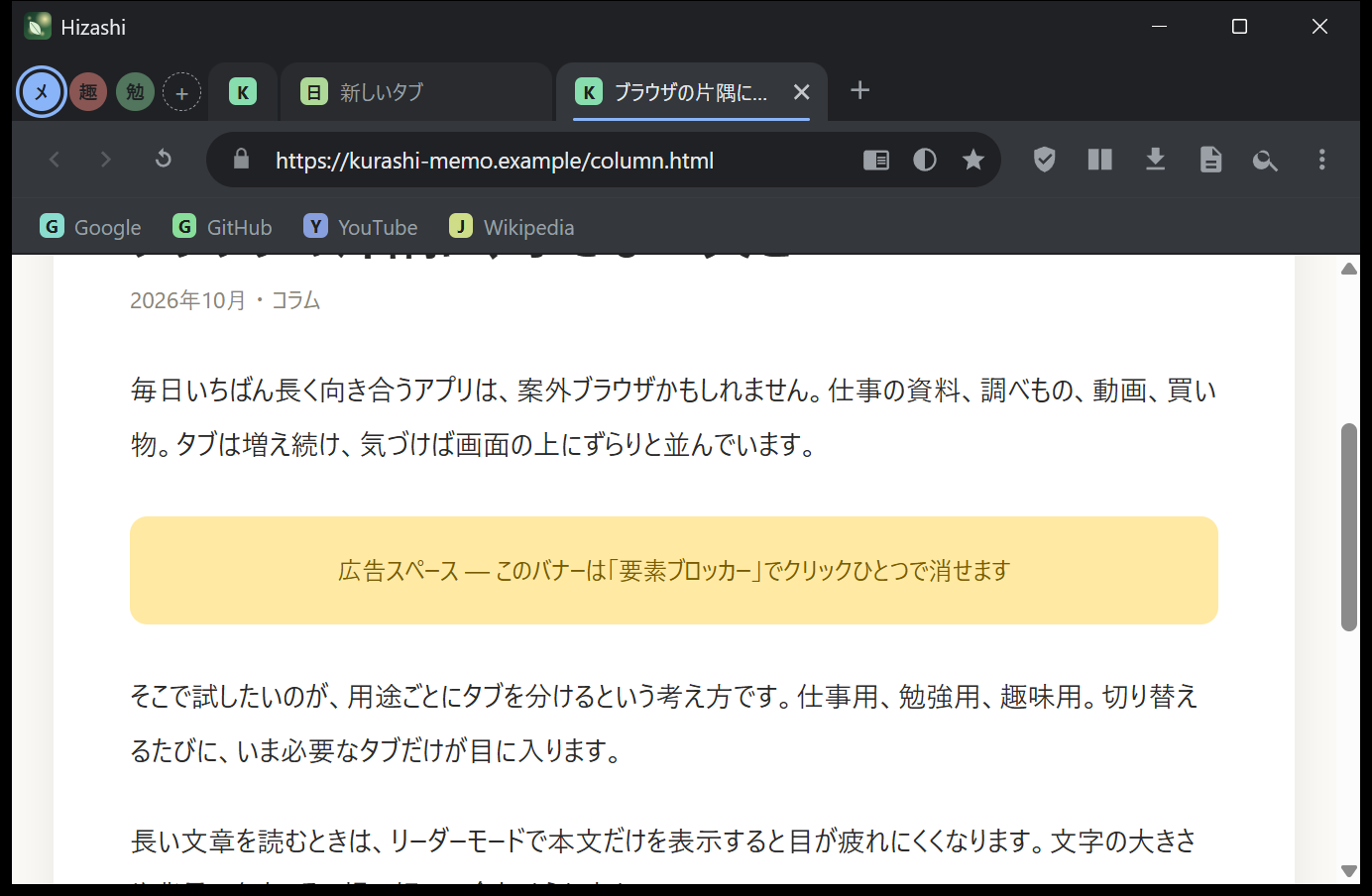The height and width of the screenshot is (896, 1372).
Task: Click the yellow 広告スペース banner
Action: [674, 570]
